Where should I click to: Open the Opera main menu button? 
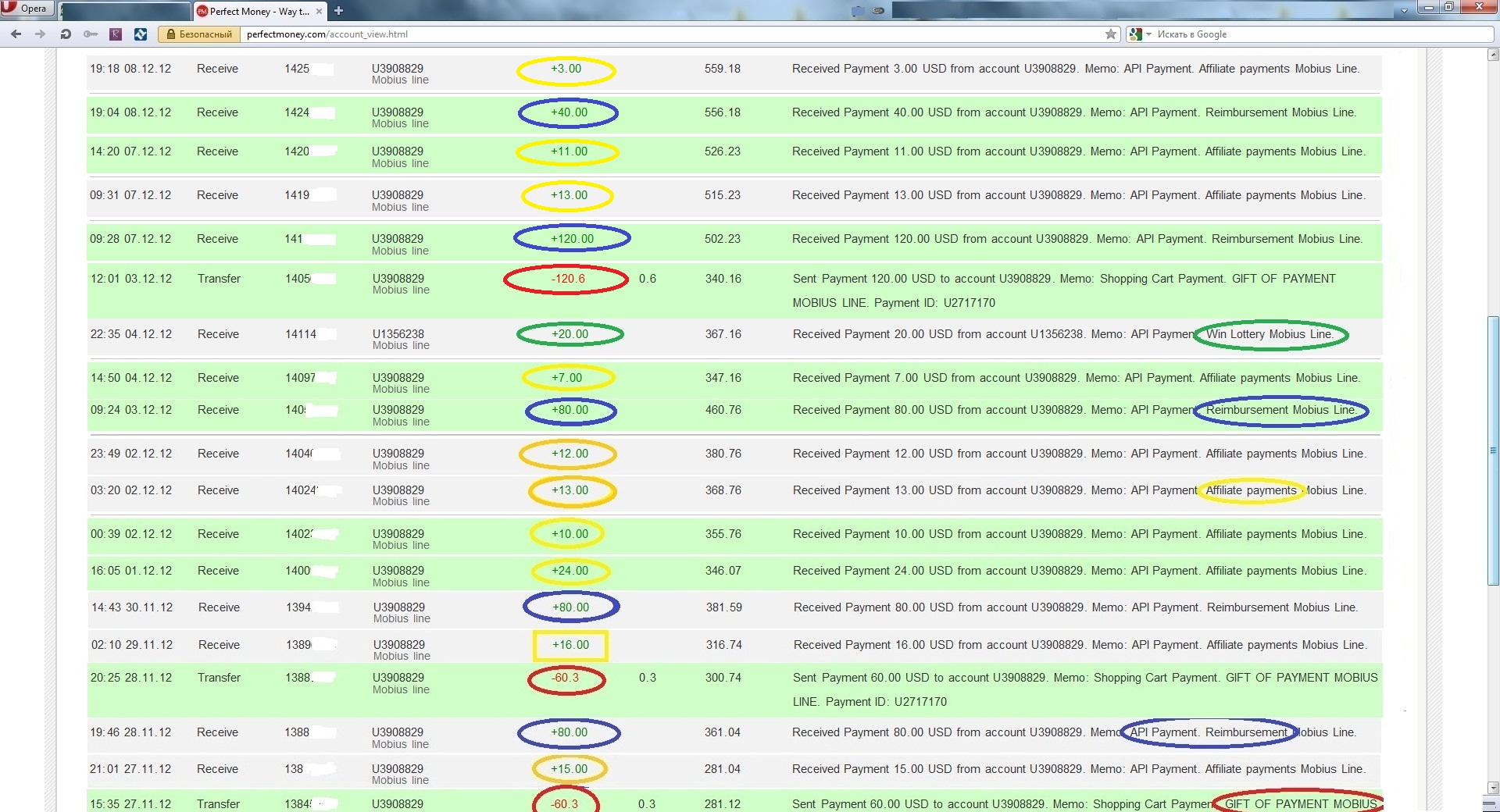click(27, 9)
